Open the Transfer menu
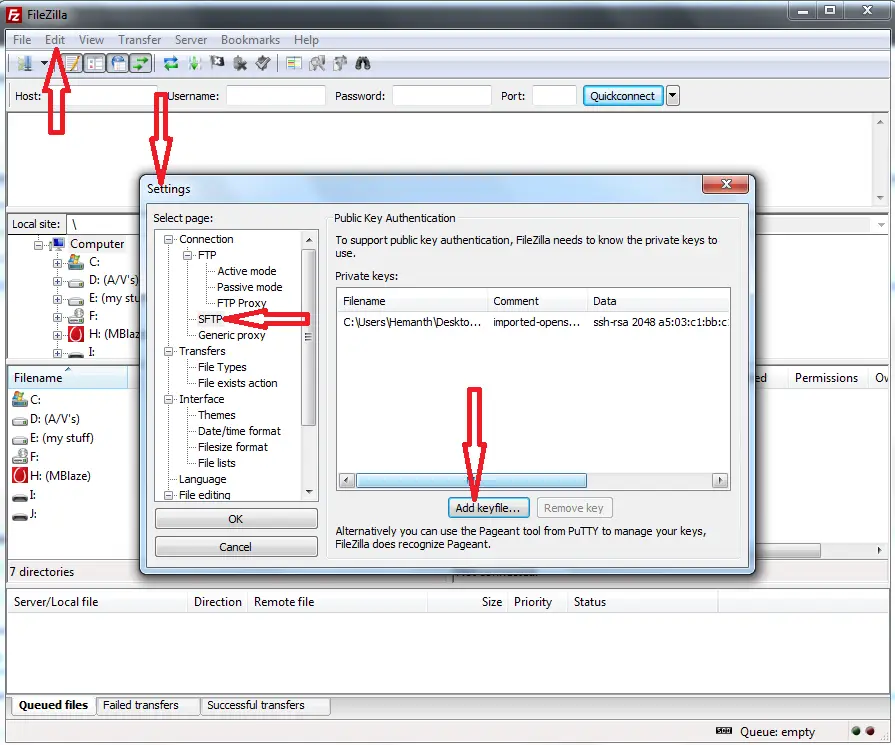The width and height of the screenshot is (895, 745). coord(139,40)
